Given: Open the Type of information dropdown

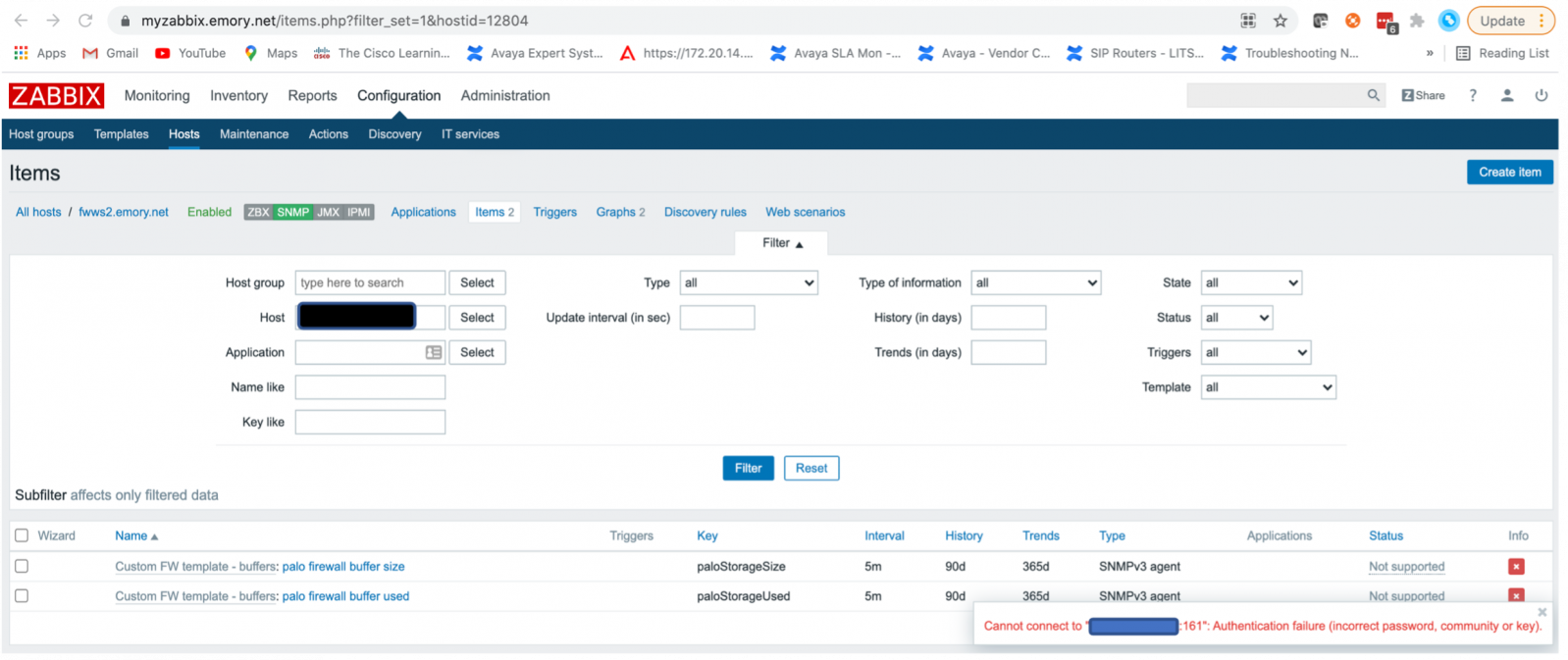Looking at the screenshot, I should [1036, 282].
